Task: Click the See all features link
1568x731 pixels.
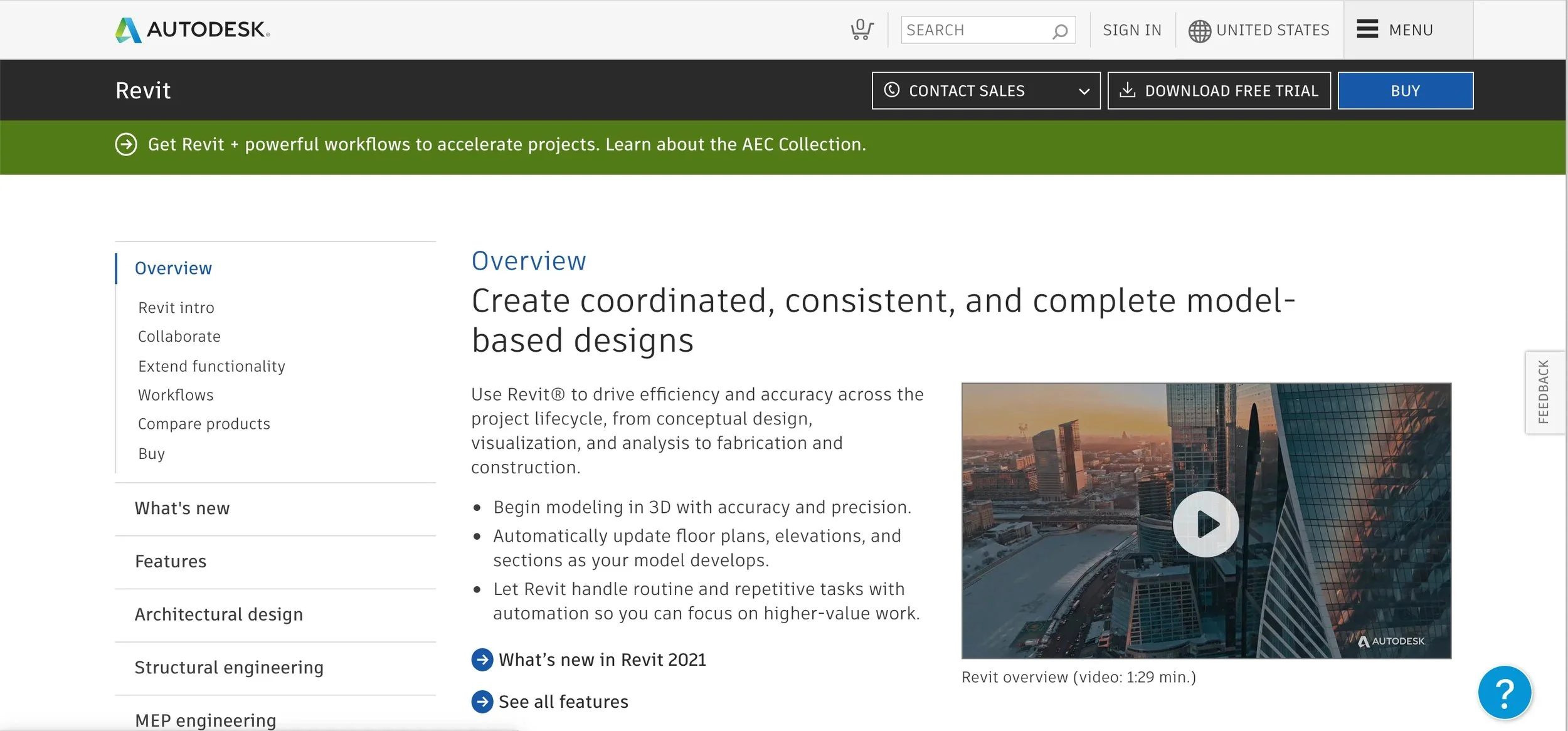Action: [563, 702]
